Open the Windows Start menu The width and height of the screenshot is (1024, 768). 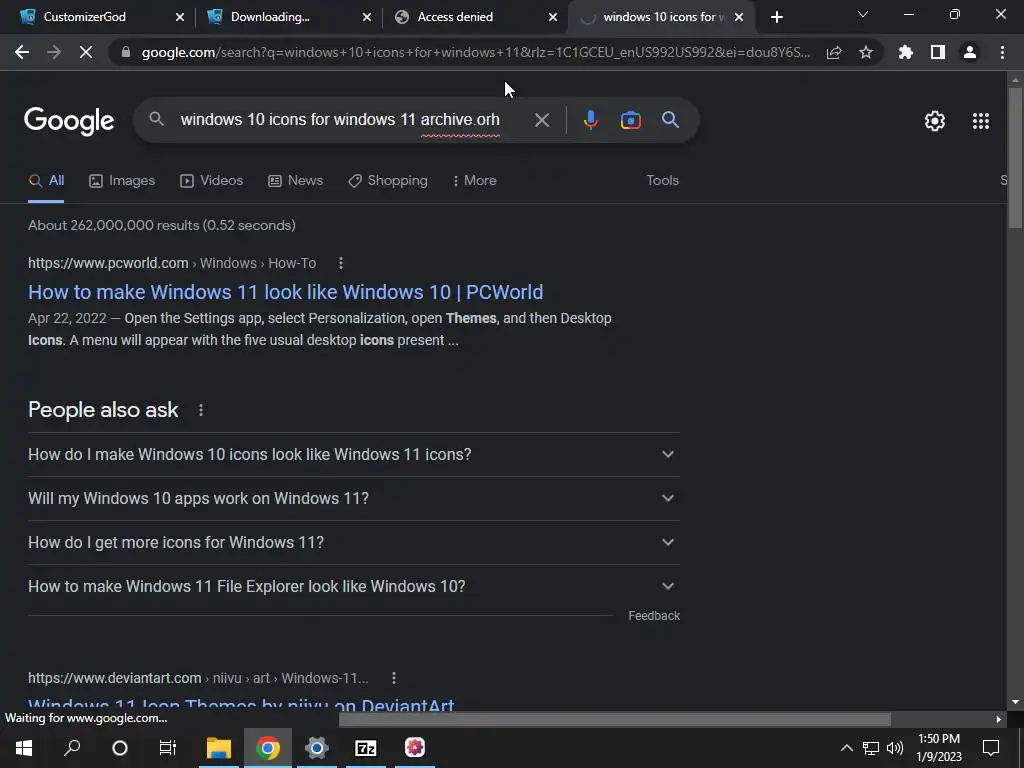pos(24,748)
